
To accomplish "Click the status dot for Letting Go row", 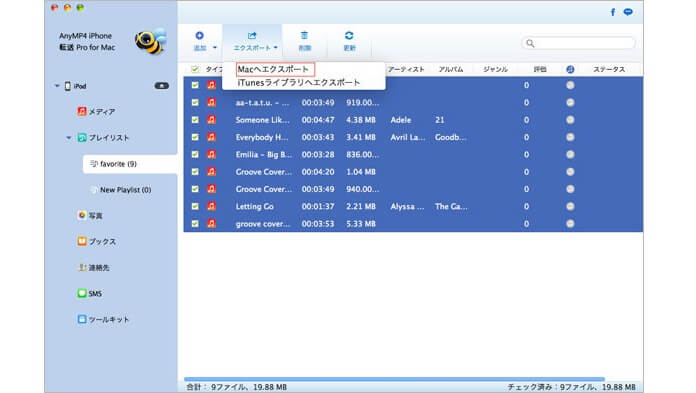I will 570,206.
